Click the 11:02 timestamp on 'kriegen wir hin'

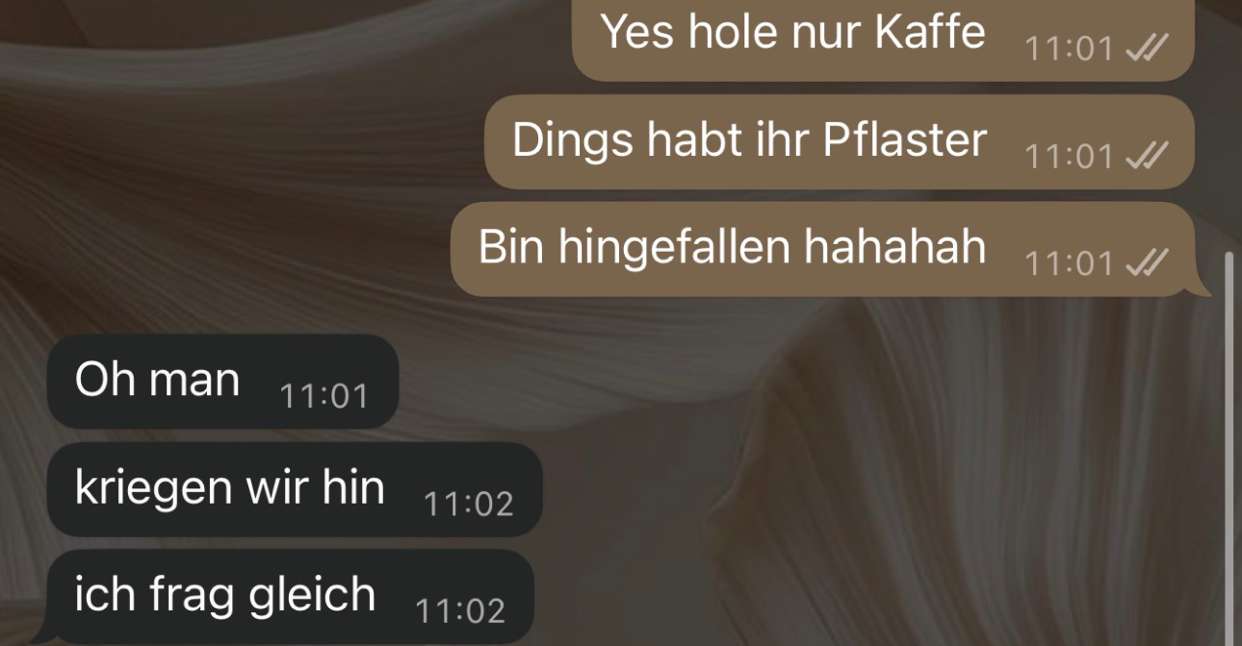(x=468, y=504)
